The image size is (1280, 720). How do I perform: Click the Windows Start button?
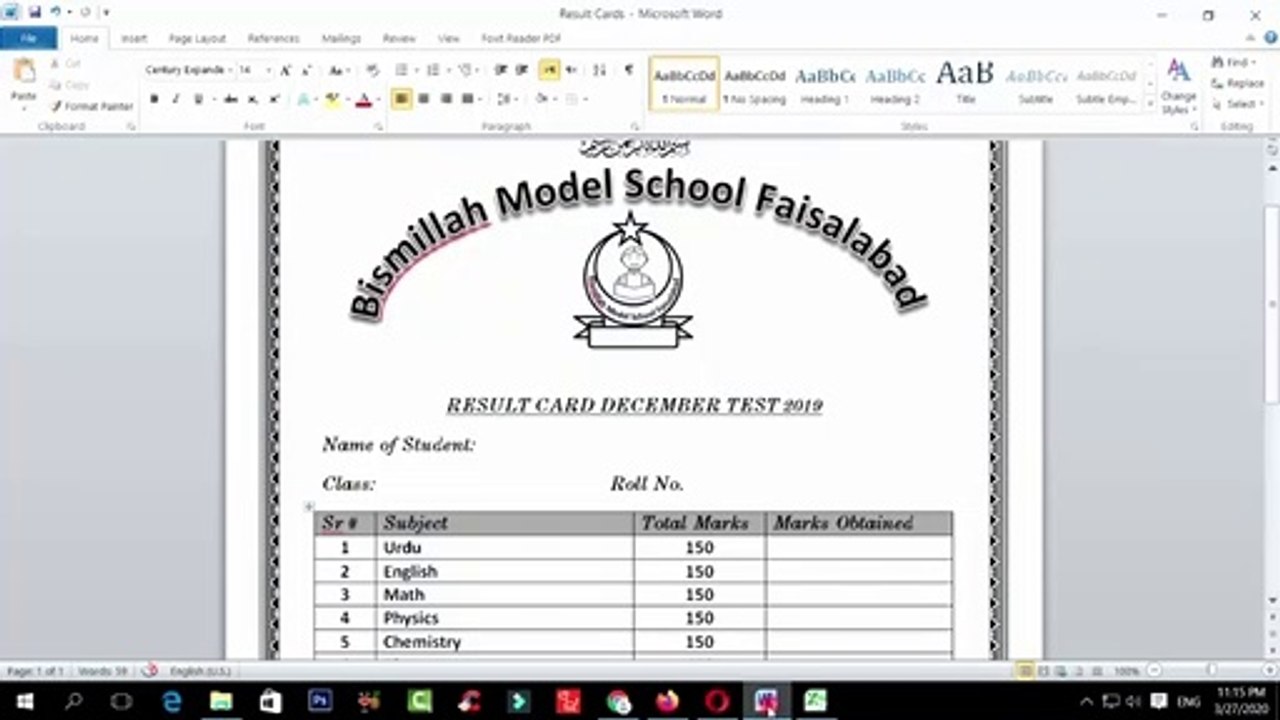point(24,701)
